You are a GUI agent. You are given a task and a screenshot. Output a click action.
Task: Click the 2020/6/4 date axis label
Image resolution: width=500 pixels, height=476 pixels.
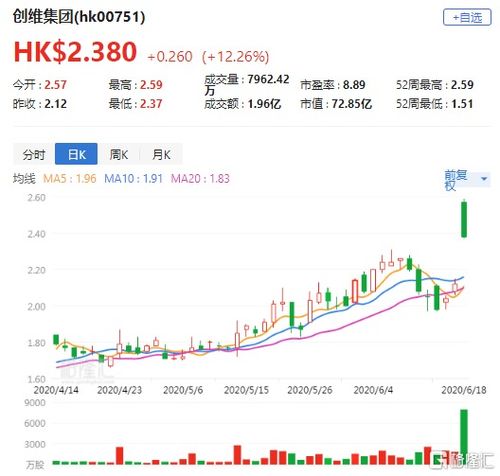(373, 390)
